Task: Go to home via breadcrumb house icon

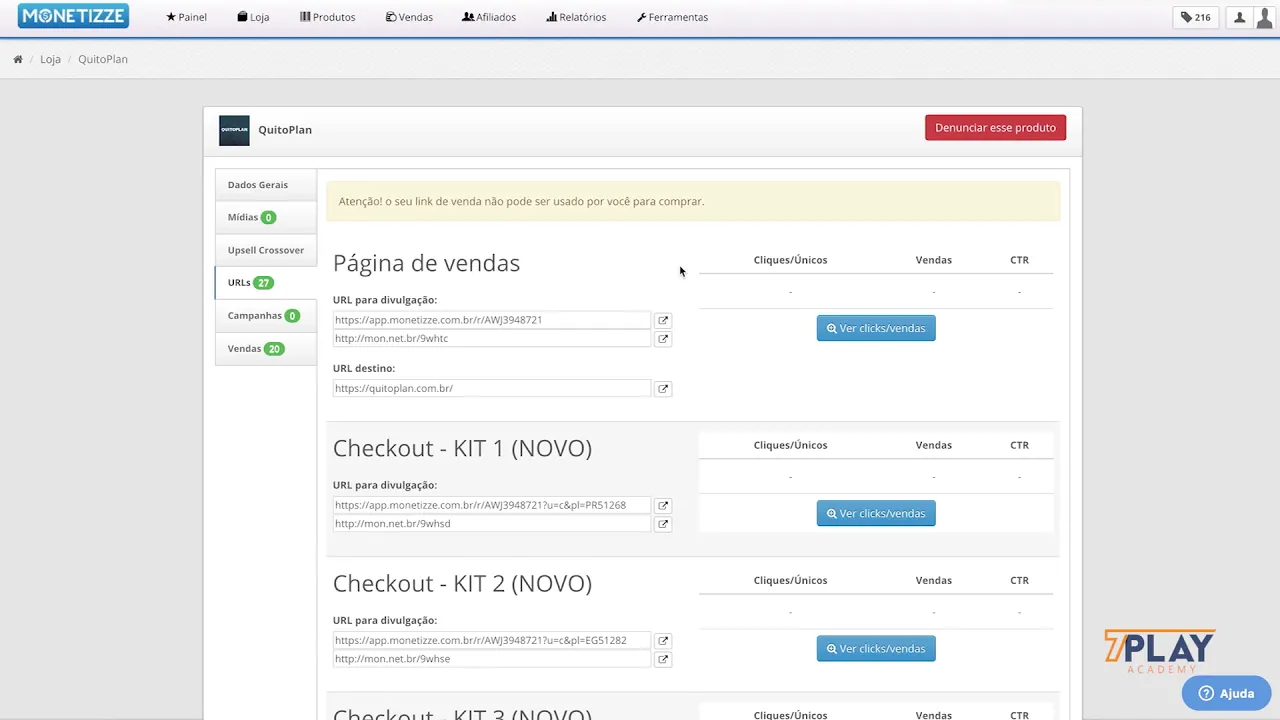Action: (18, 59)
